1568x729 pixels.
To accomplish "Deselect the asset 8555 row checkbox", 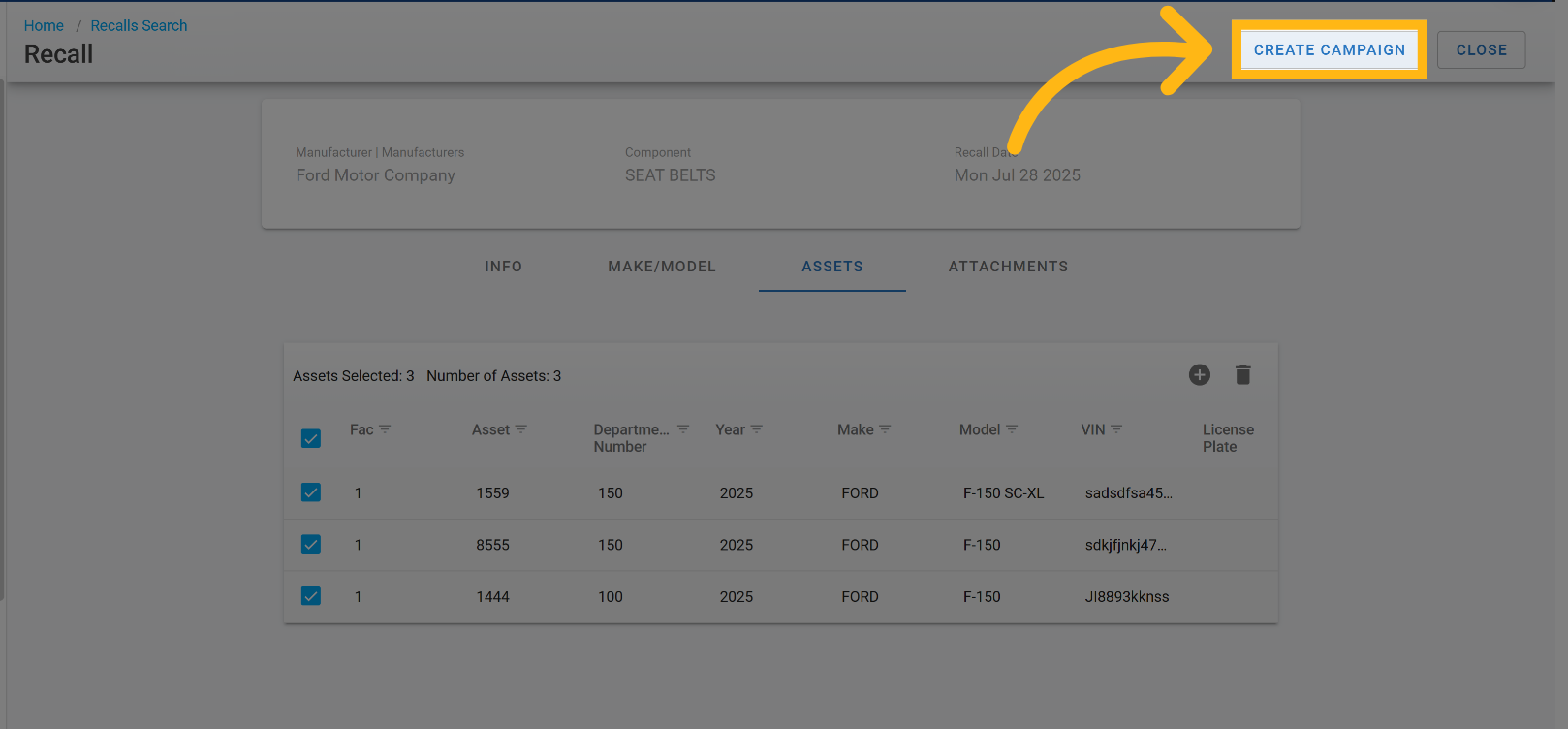I will pyautogui.click(x=311, y=545).
